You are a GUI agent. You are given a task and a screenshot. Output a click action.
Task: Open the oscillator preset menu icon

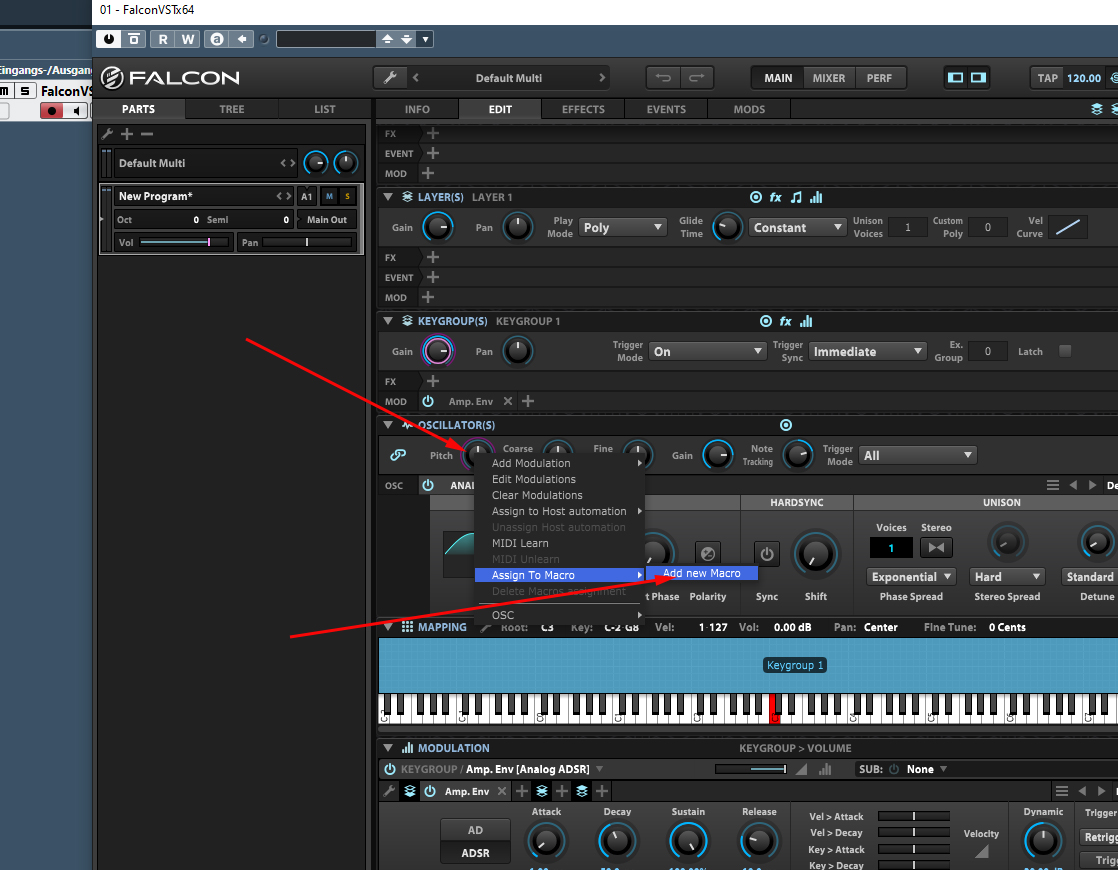(1052, 486)
